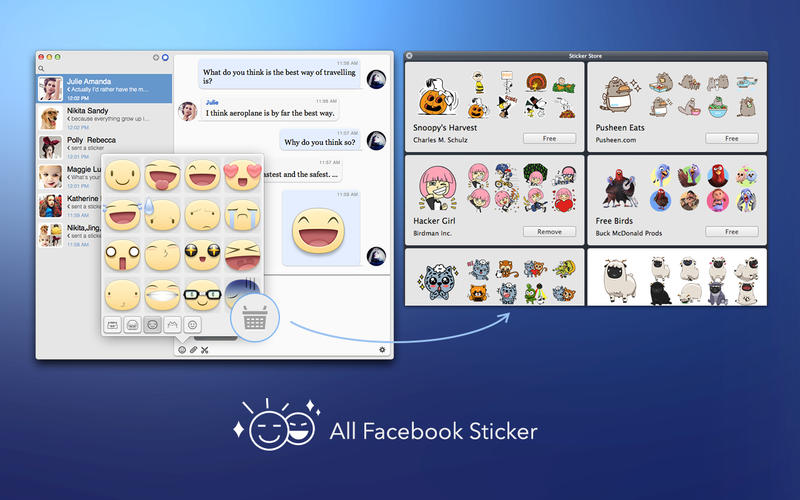Open the sticker store basket icon
Viewport: 800px width, 500px height.
[255, 317]
